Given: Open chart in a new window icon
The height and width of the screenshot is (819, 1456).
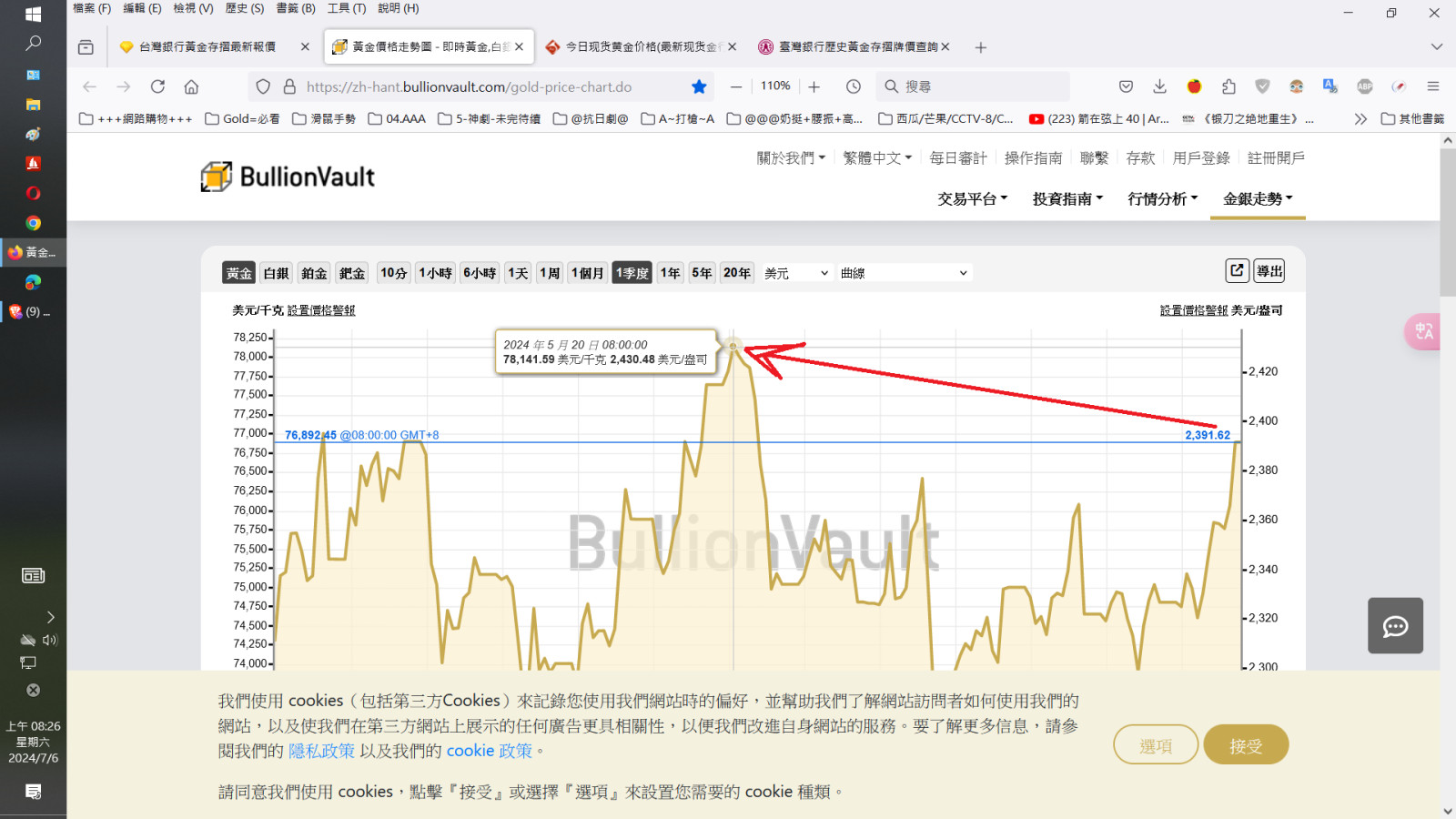Looking at the screenshot, I should (x=1237, y=270).
